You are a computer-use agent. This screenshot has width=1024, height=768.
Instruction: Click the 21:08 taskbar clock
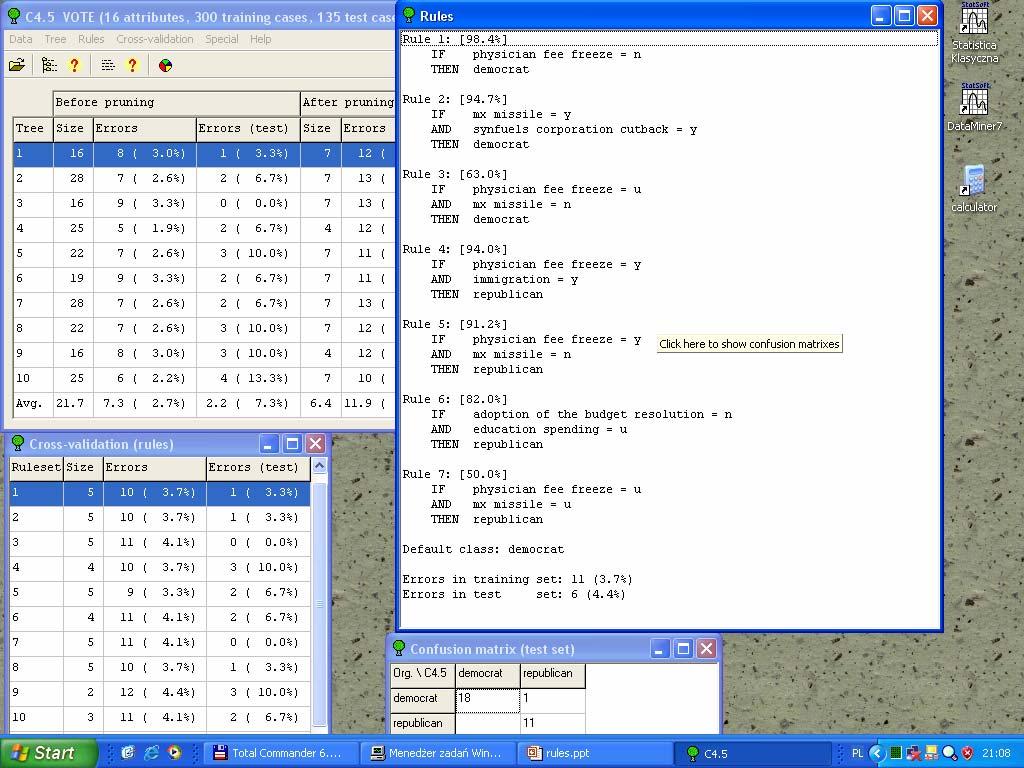pyautogui.click(x=995, y=753)
